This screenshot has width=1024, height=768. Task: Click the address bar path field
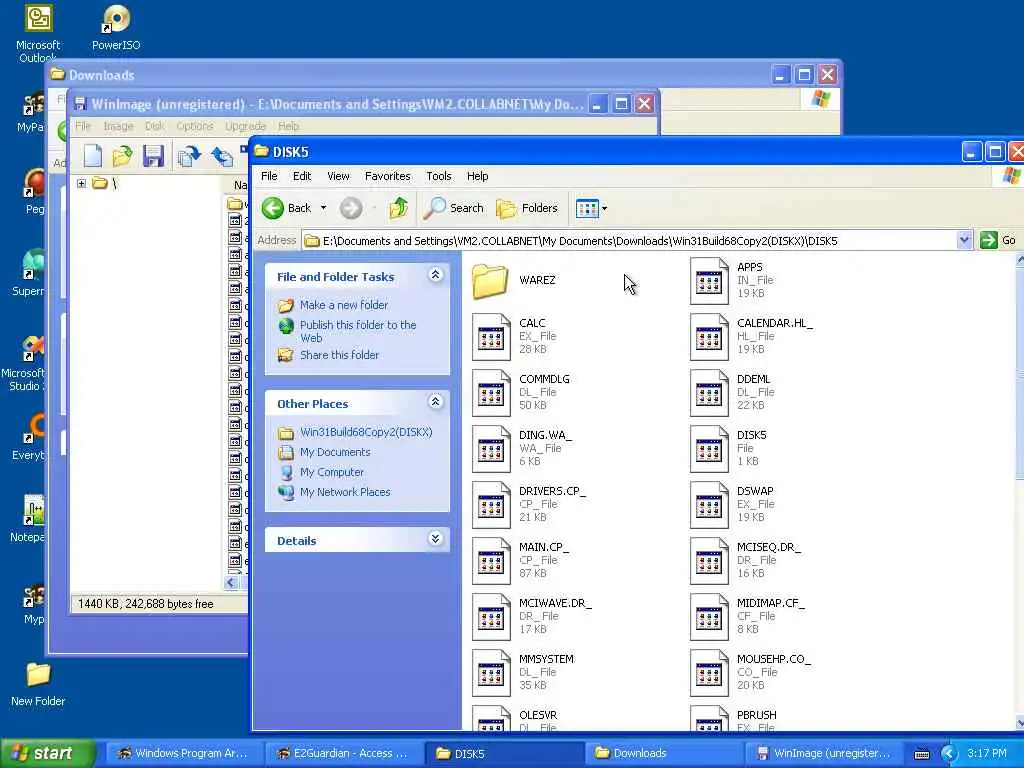click(630, 240)
